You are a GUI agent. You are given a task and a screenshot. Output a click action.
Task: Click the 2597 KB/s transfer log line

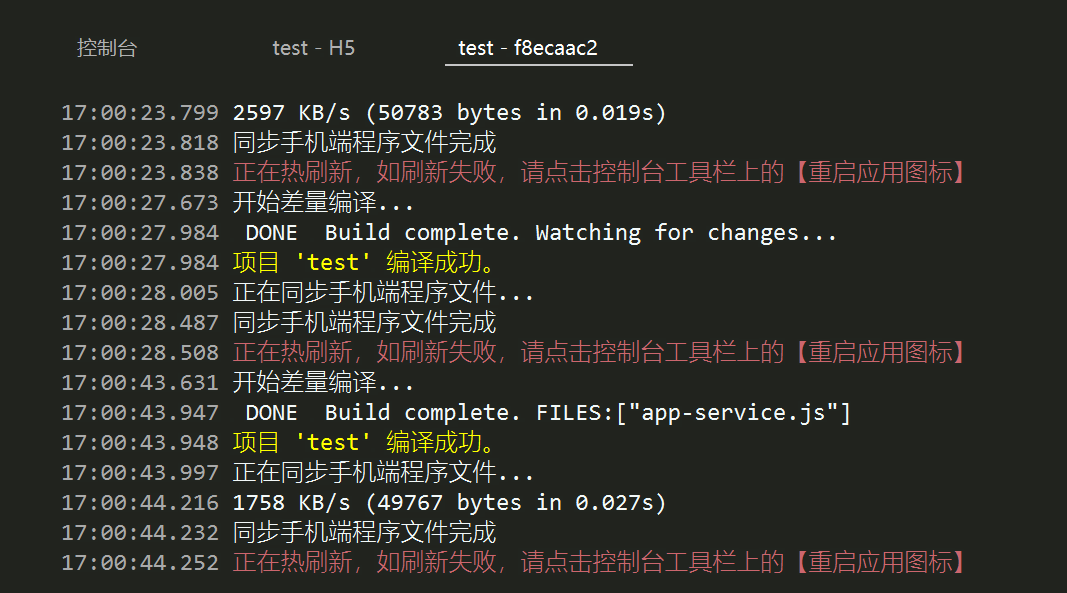(449, 112)
